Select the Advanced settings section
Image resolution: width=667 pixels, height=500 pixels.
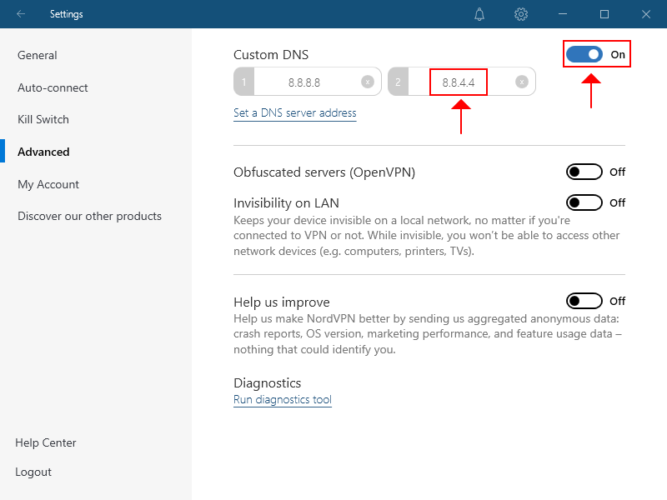[43, 152]
